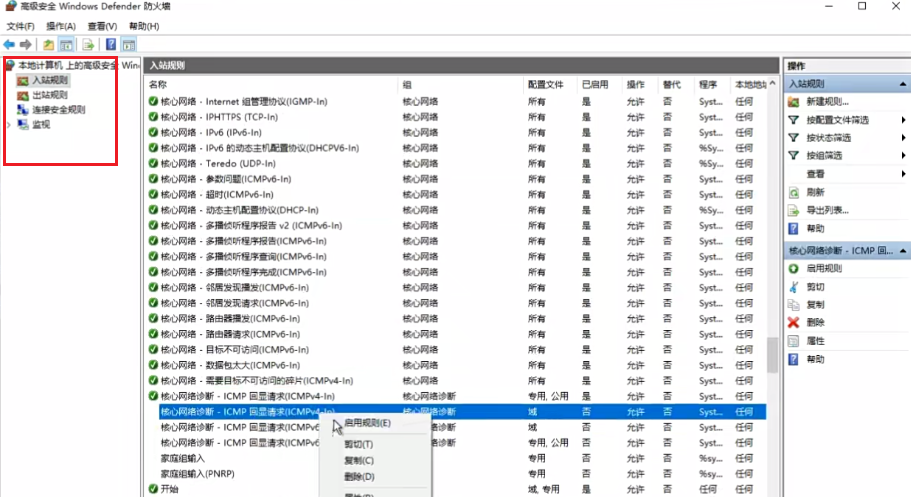Screen dimensions: 911x497
Task: Click the Export list toolbar icon
Action: 88,44
